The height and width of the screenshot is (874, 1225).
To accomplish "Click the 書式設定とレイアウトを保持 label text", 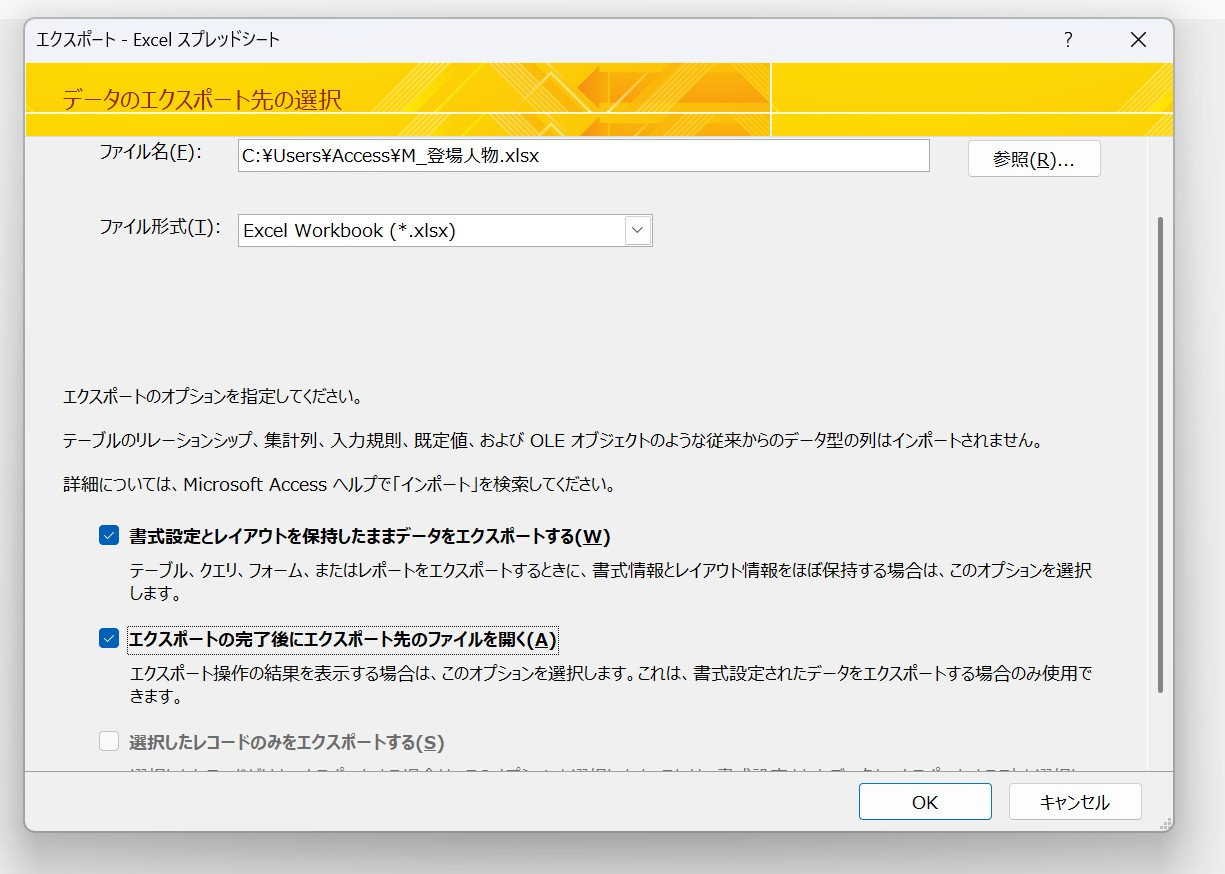I will (370, 537).
